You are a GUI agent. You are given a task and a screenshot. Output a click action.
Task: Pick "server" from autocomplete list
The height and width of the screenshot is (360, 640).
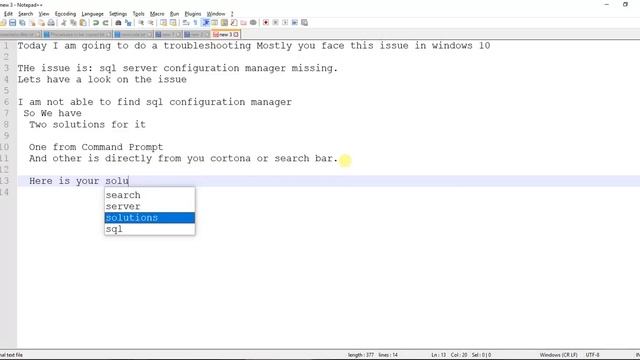click(x=150, y=207)
